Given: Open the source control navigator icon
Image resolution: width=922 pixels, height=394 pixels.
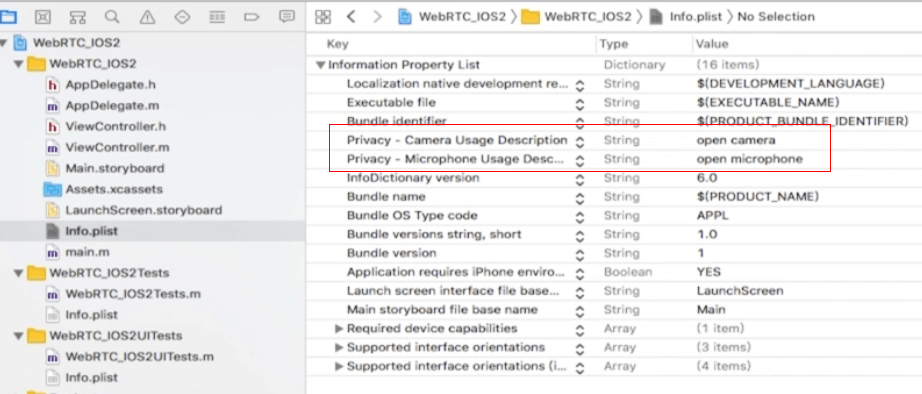Looking at the screenshot, I should point(42,17).
